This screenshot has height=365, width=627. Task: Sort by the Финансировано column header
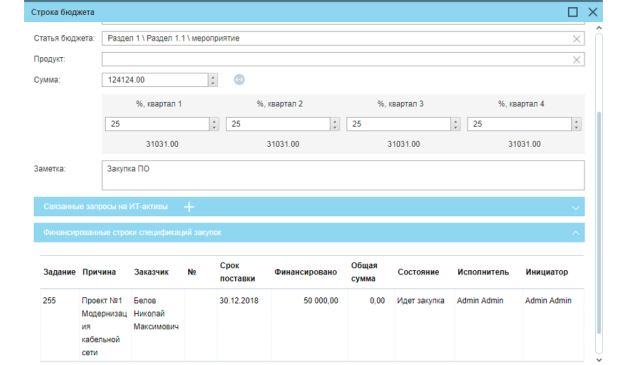pyautogui.click(x=306, y=272)
